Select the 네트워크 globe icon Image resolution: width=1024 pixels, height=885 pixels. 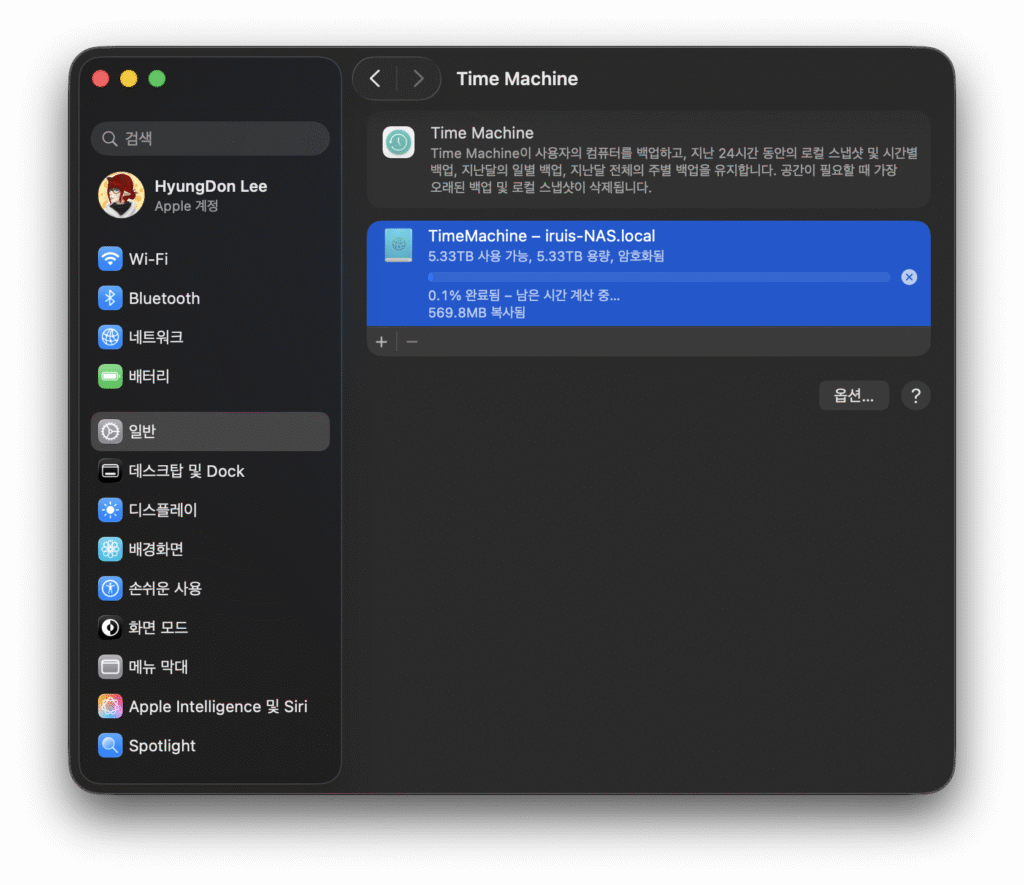tap(110, 337)
